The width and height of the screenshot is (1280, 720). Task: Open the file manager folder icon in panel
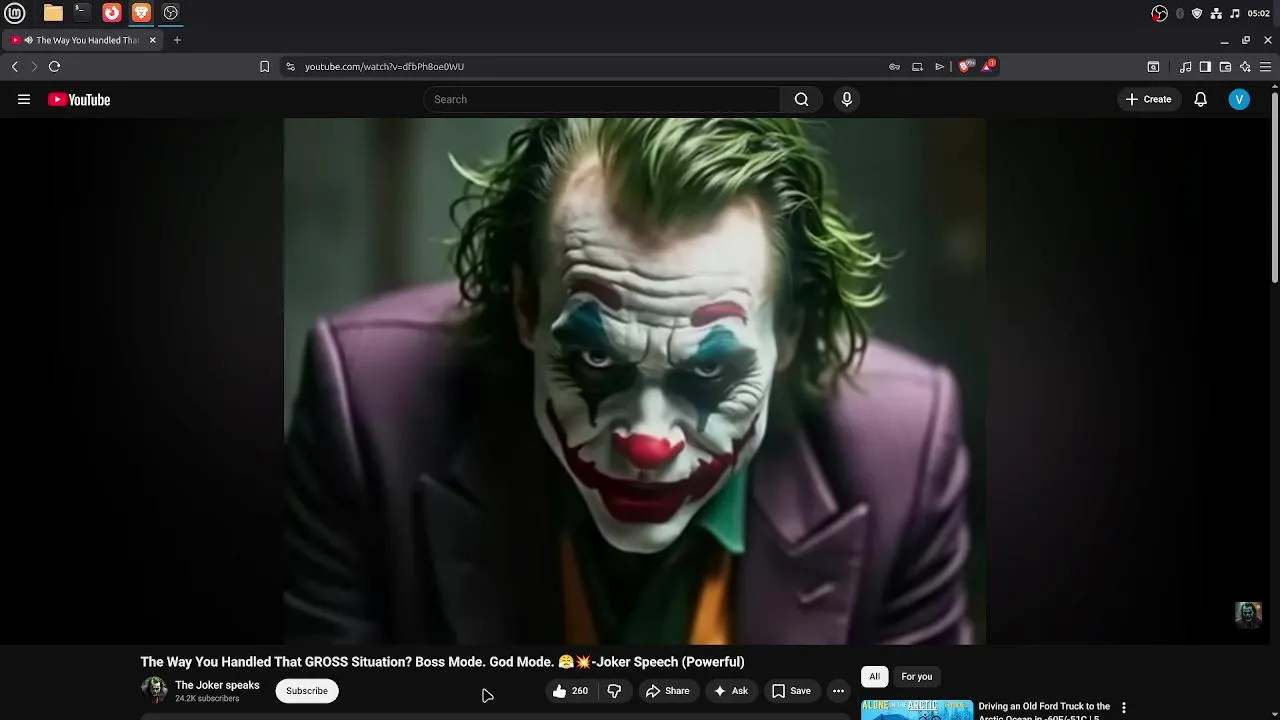tap(53, 13)
